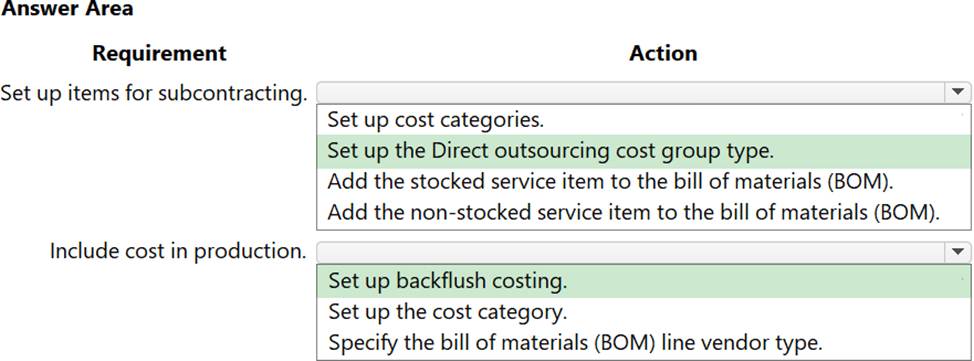This screenshot has width=974, height=361.
Task: Click the 'Action' column header
Action: (x=663, y=53)
